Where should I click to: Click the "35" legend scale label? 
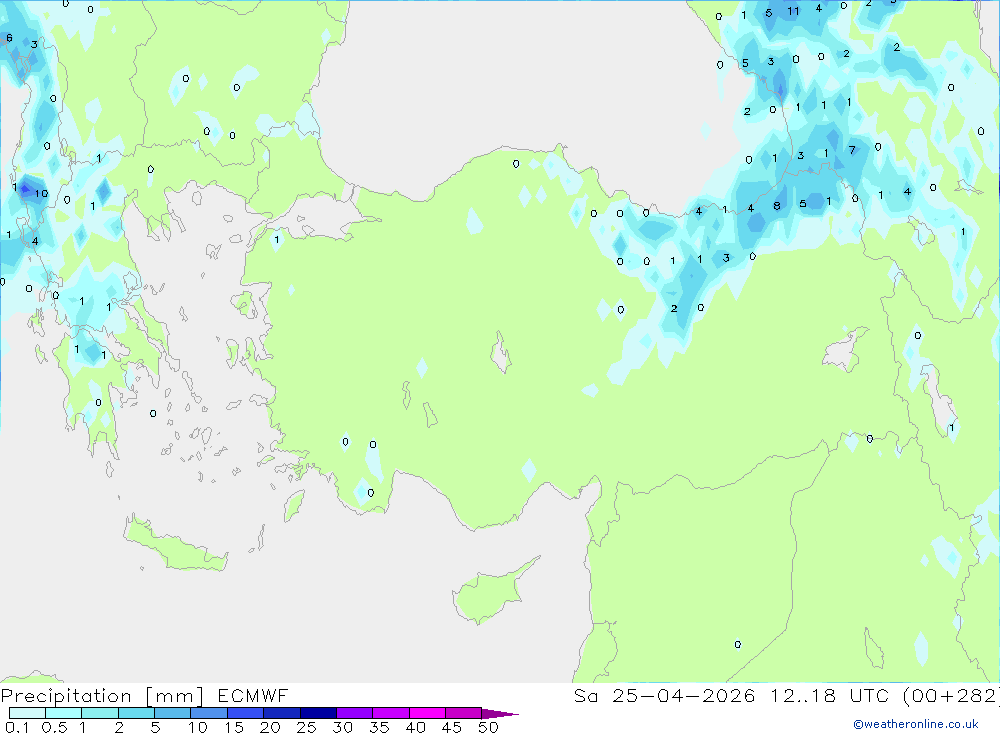[379, 727]
